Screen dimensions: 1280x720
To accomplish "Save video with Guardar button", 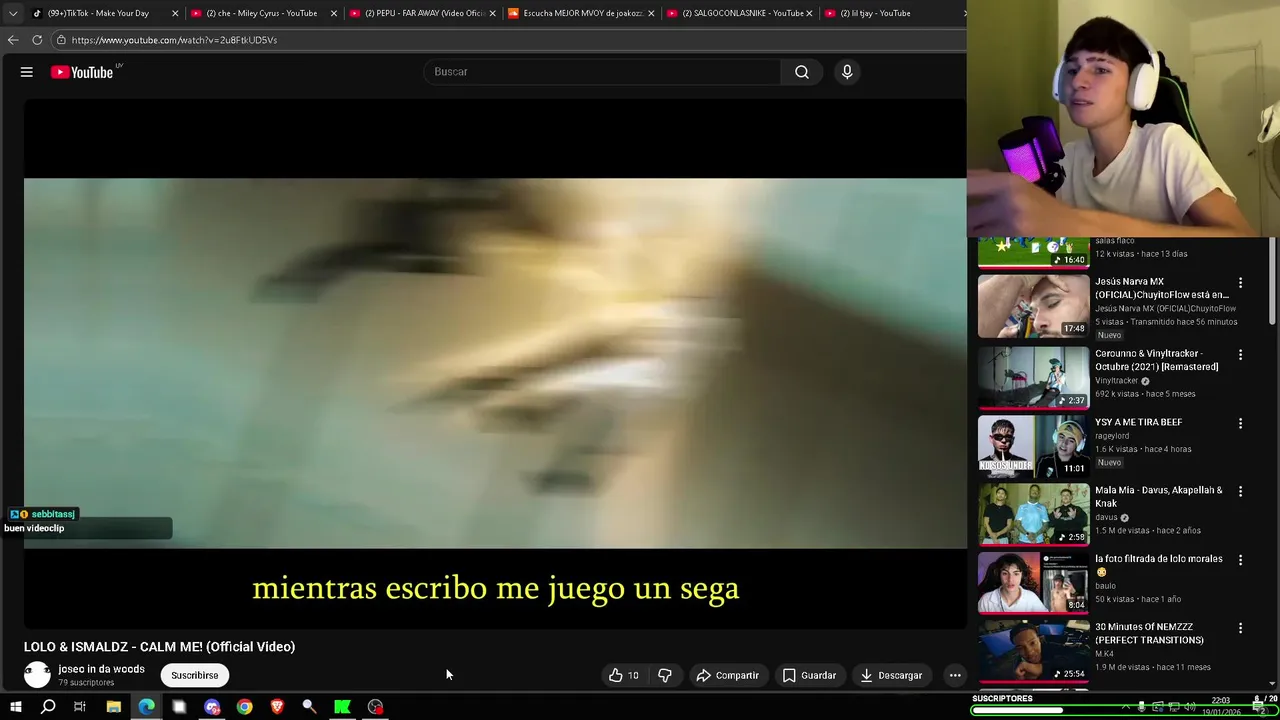I will pyautogui.click(x=809, y=675).
